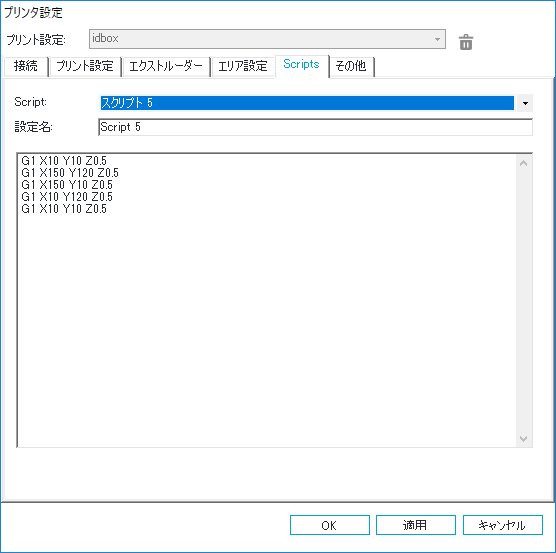Cancel with the キャンセル button
This screenshot has width=556, height=553.
point(502,525)
